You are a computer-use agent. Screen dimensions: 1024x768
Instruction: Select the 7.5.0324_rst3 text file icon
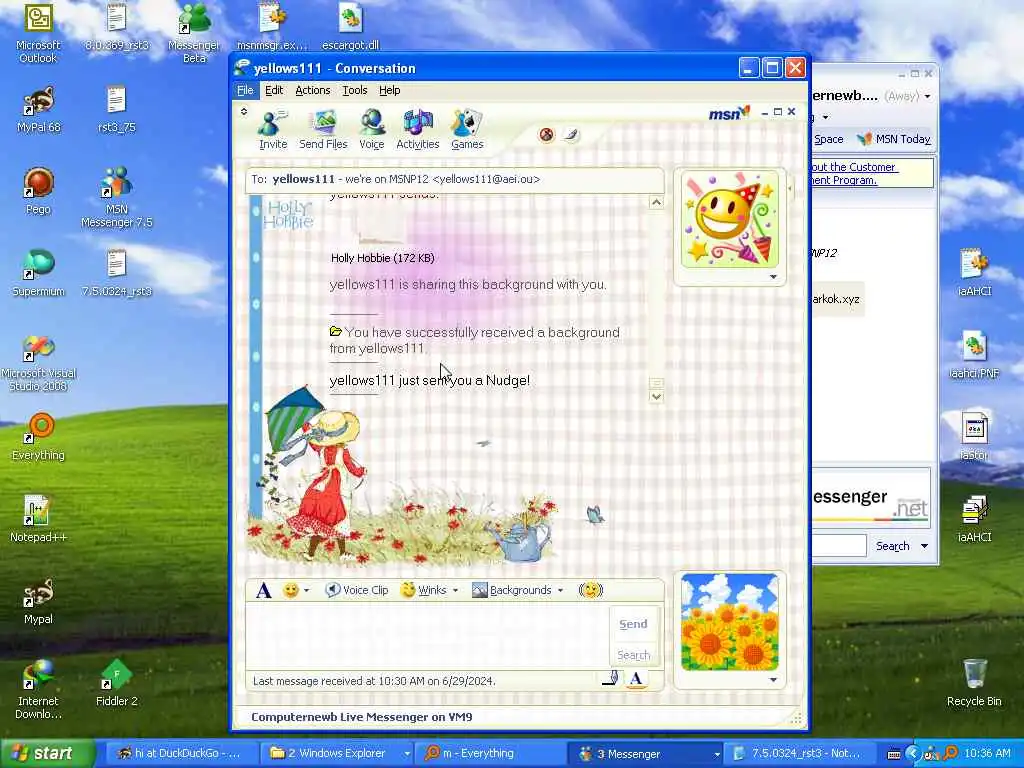tap(116, 273)
